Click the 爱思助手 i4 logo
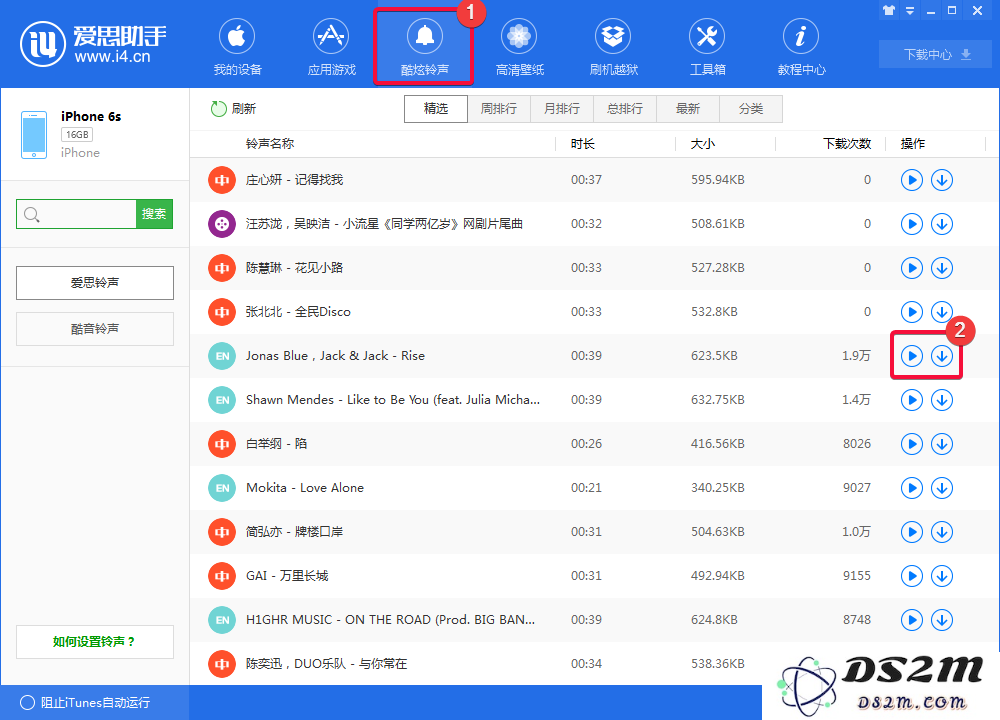Screen dimensions: 1000x720 [93, 44]
